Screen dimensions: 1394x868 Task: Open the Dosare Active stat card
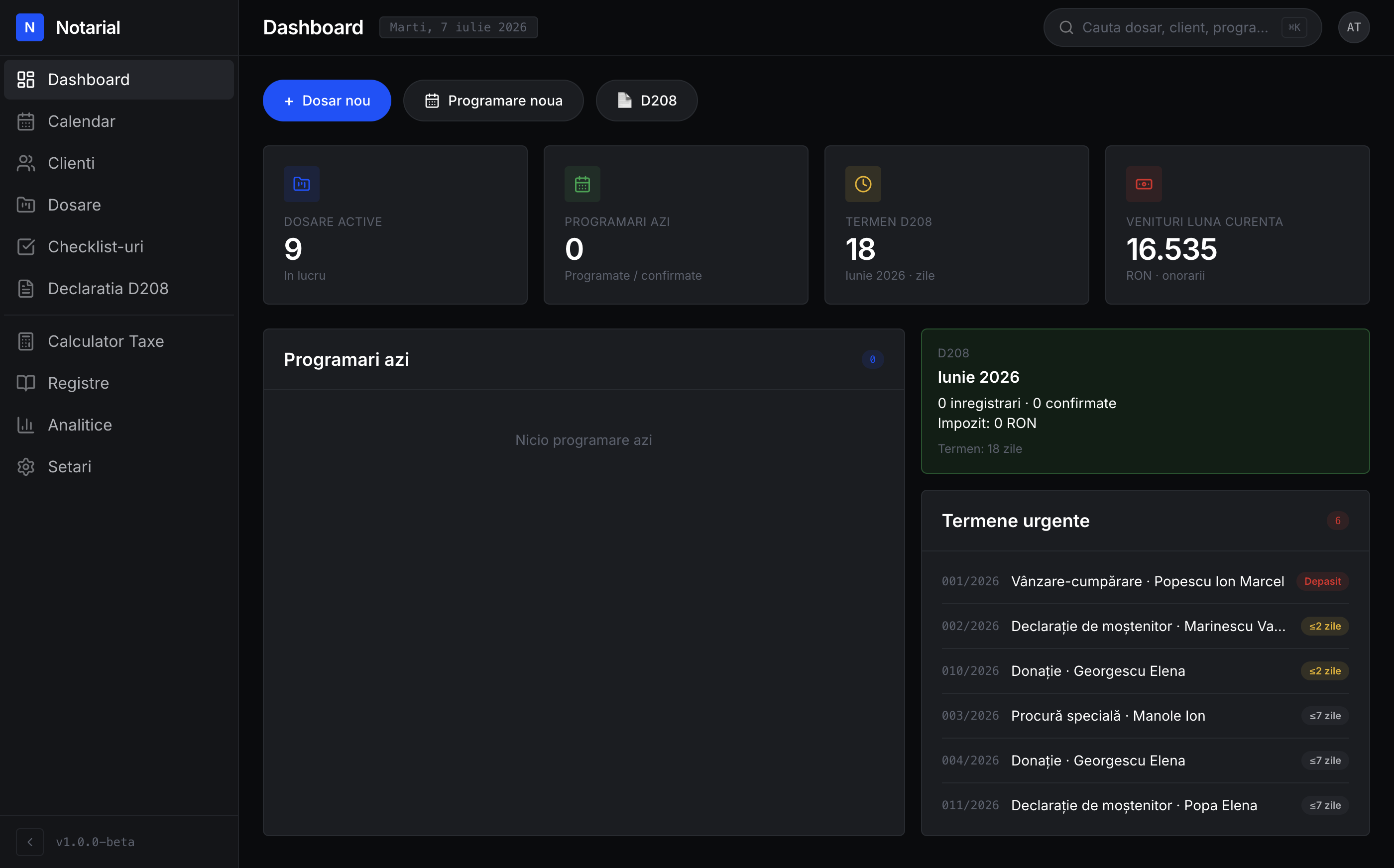click(395, 225)
